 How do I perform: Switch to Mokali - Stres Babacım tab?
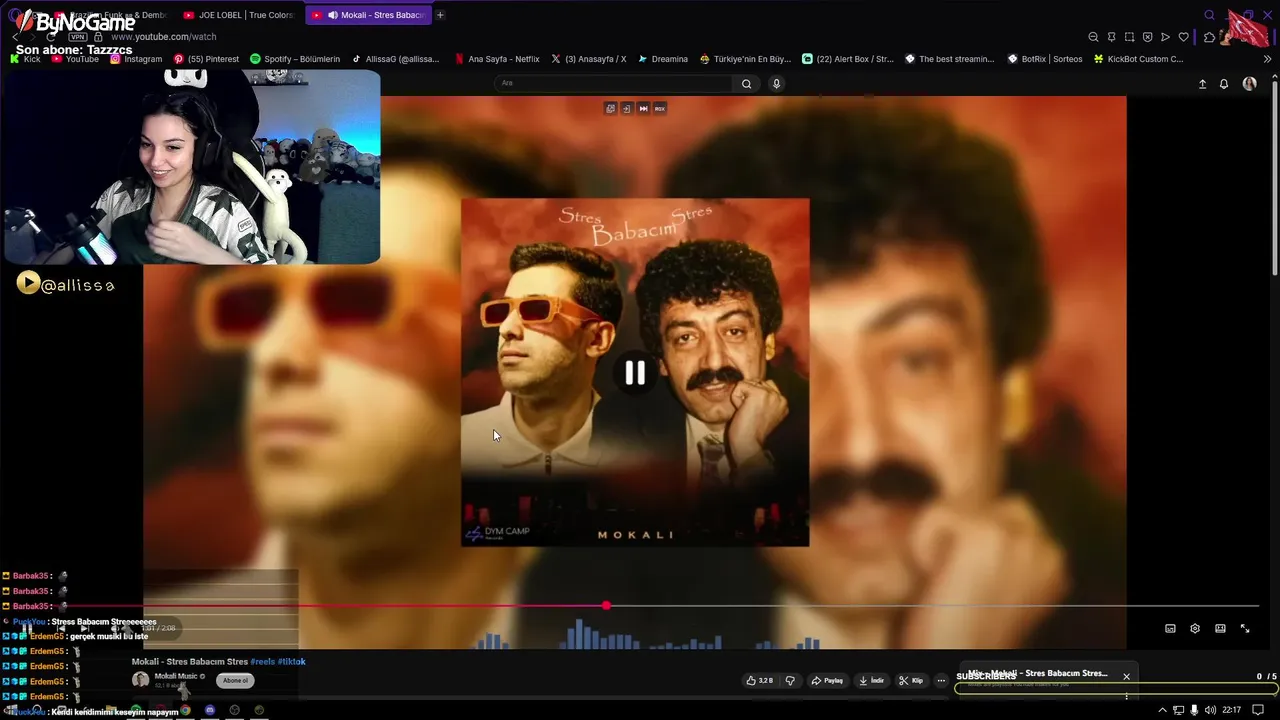[370, 15]
